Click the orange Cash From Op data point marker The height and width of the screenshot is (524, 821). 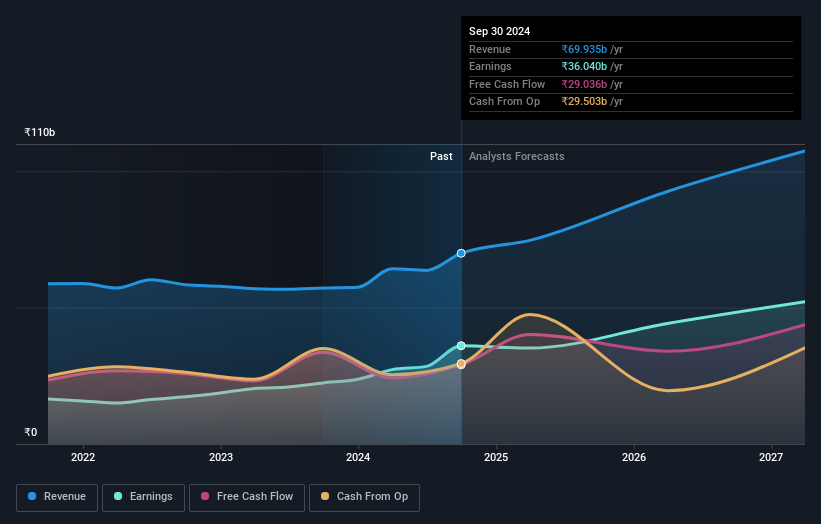[x=461, y=363]
